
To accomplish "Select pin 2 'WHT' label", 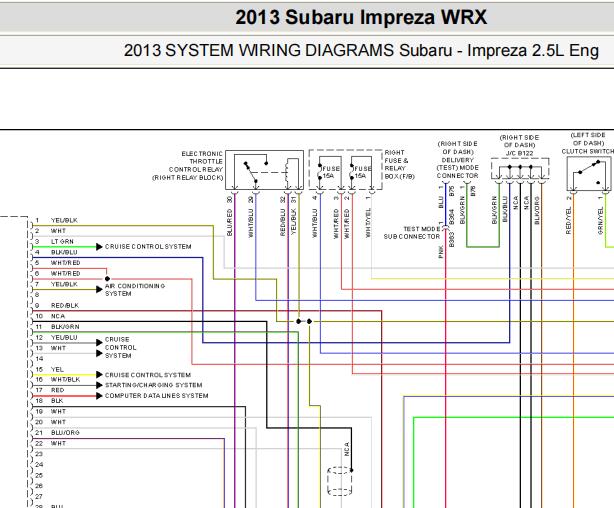I will pyautogui.click(x=58, y=231).
